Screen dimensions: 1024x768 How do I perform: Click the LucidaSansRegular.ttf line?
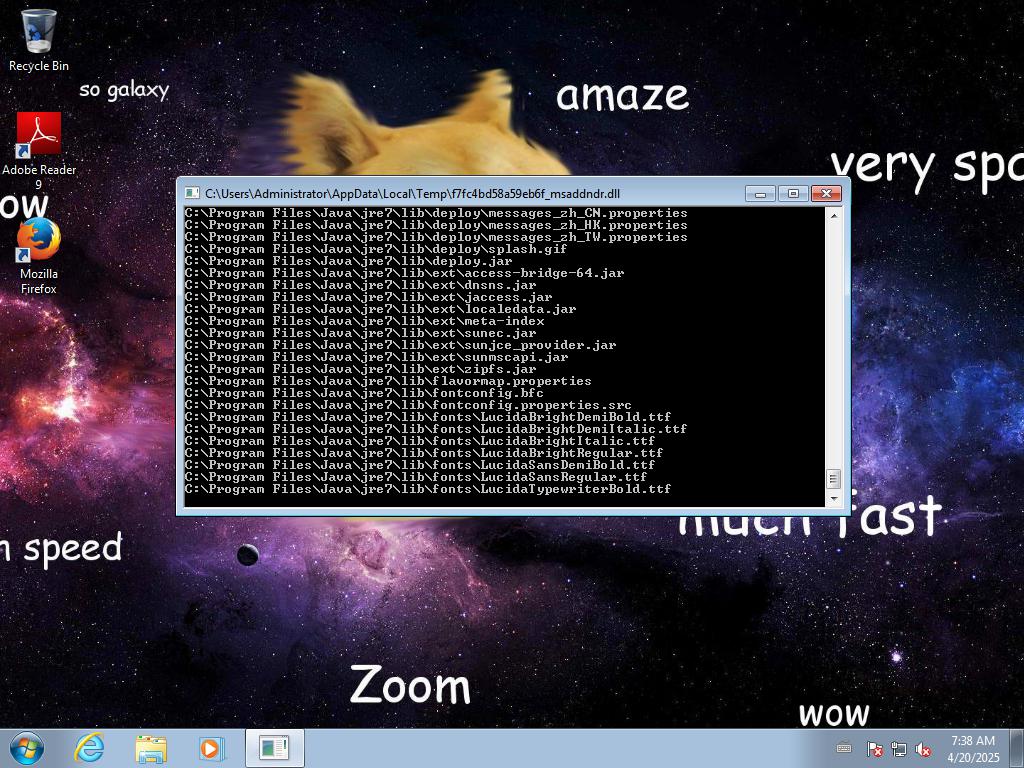[416, 477]
